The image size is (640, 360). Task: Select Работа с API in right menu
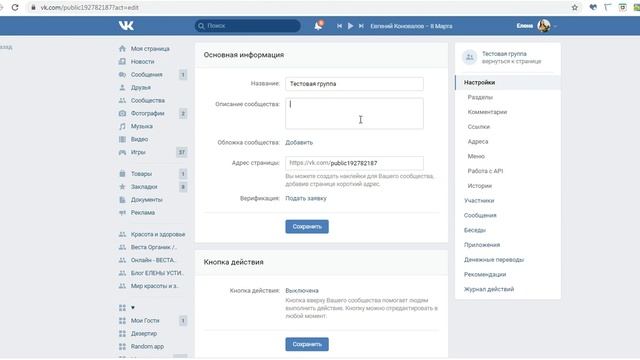tap(485, 171)
